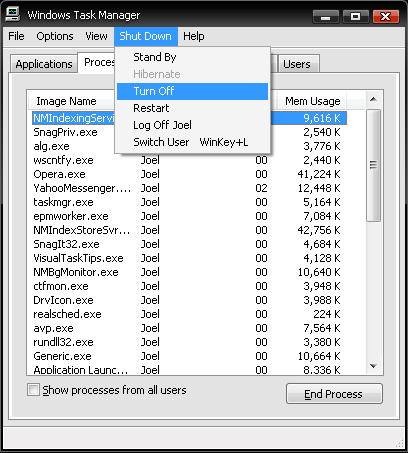Viewport: 408px width, 453px height.
Task: Close the Shut Down menu header
Action: [x=146, y=36]
